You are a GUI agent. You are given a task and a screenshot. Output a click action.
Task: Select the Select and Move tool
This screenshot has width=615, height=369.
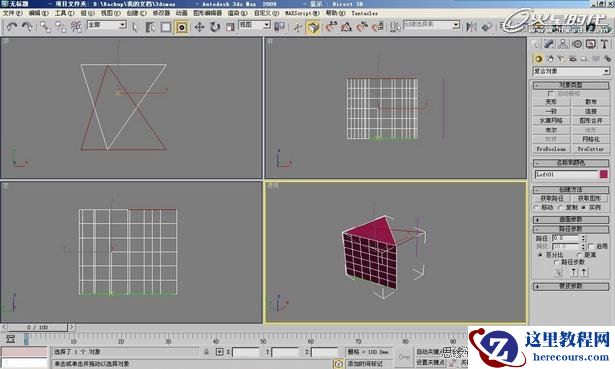[200, 27]
